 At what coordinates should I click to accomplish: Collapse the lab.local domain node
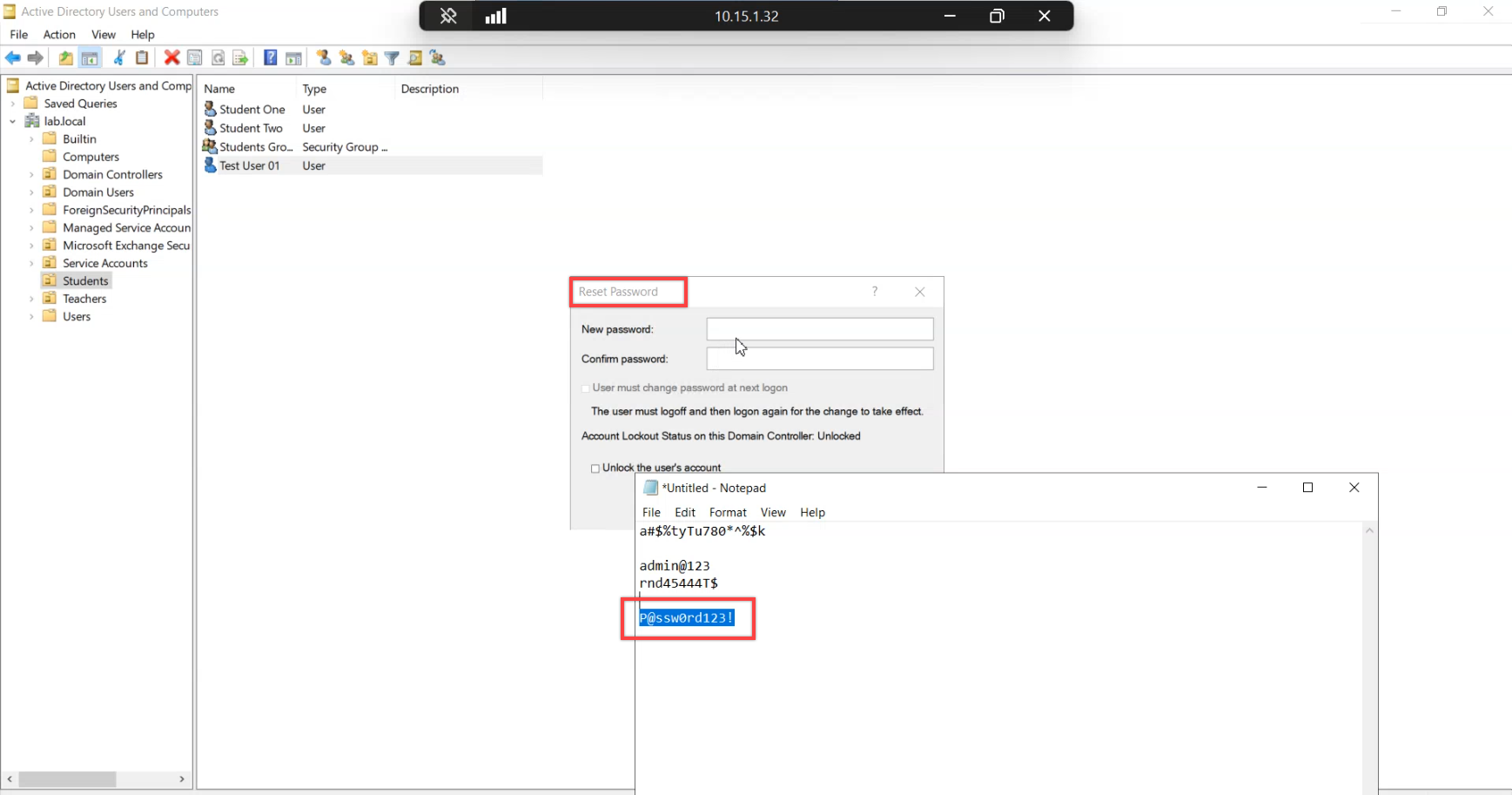click(x=13, y=121)
